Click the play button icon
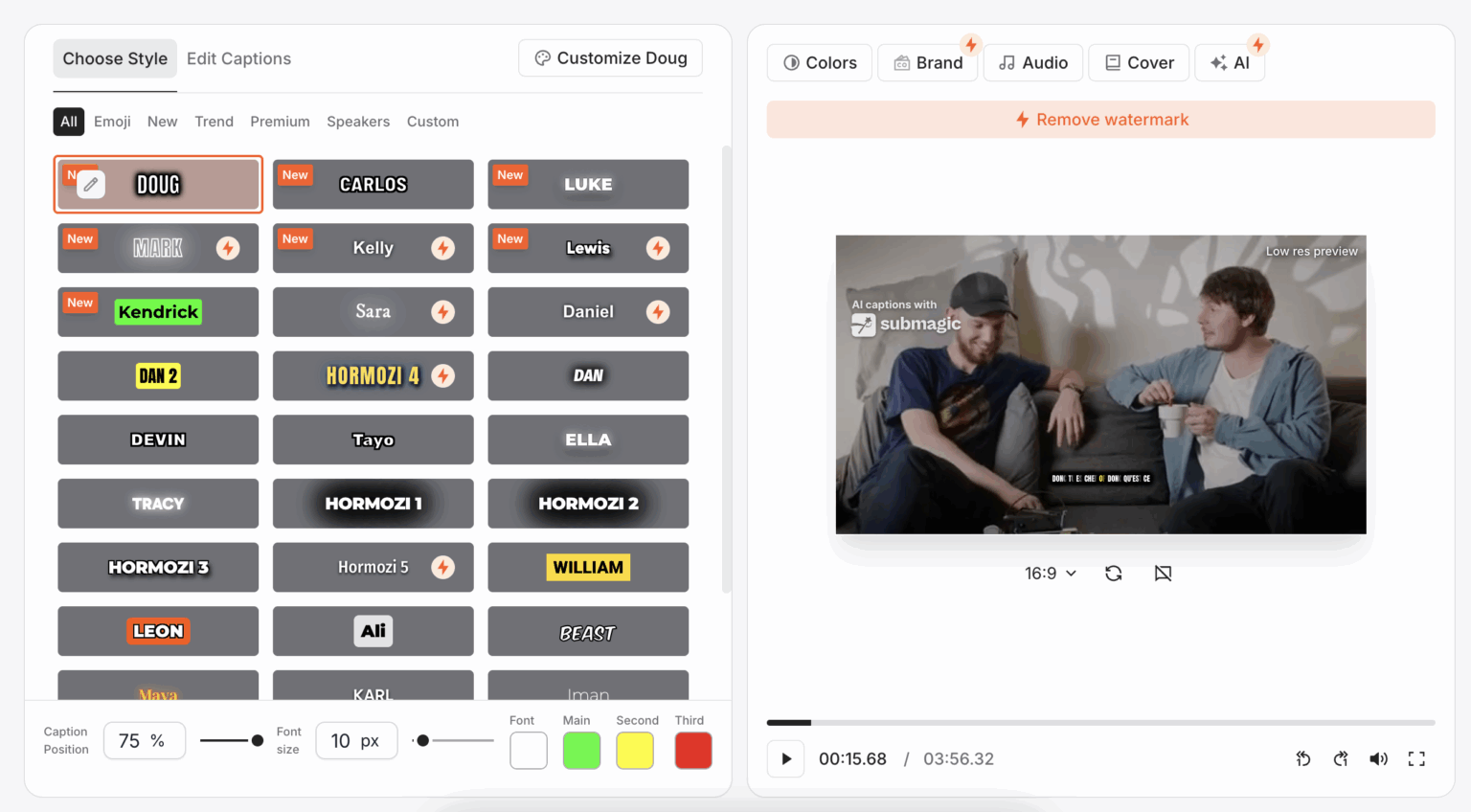1471x812 pixels. [785, 759]
